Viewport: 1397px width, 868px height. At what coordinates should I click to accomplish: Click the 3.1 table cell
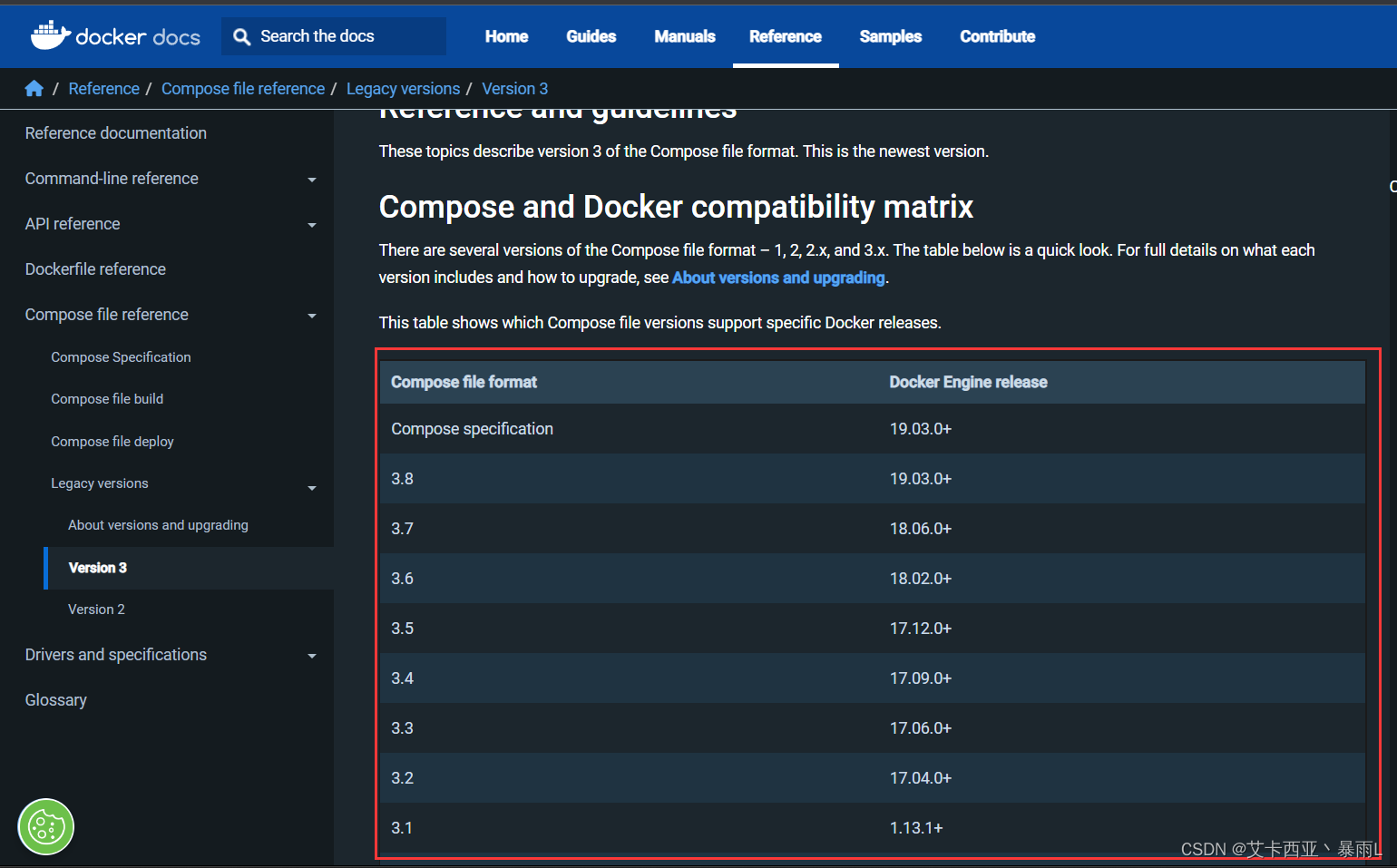(402, 828)
